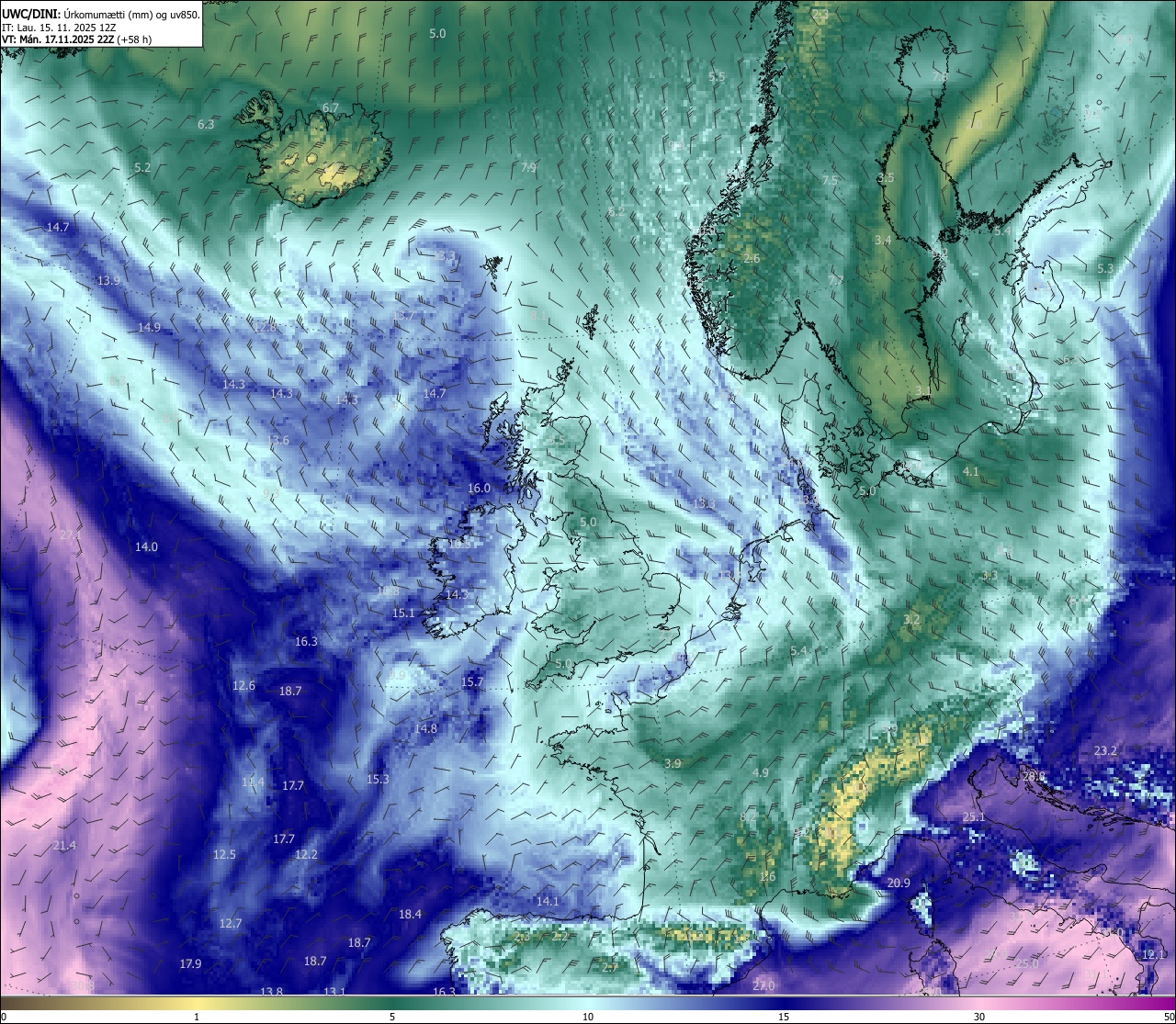The image size is (1176, 1024).
Task: Click the tick label 50 on the color scale
Action: pyautogui.click(x=1170, y=1017)
